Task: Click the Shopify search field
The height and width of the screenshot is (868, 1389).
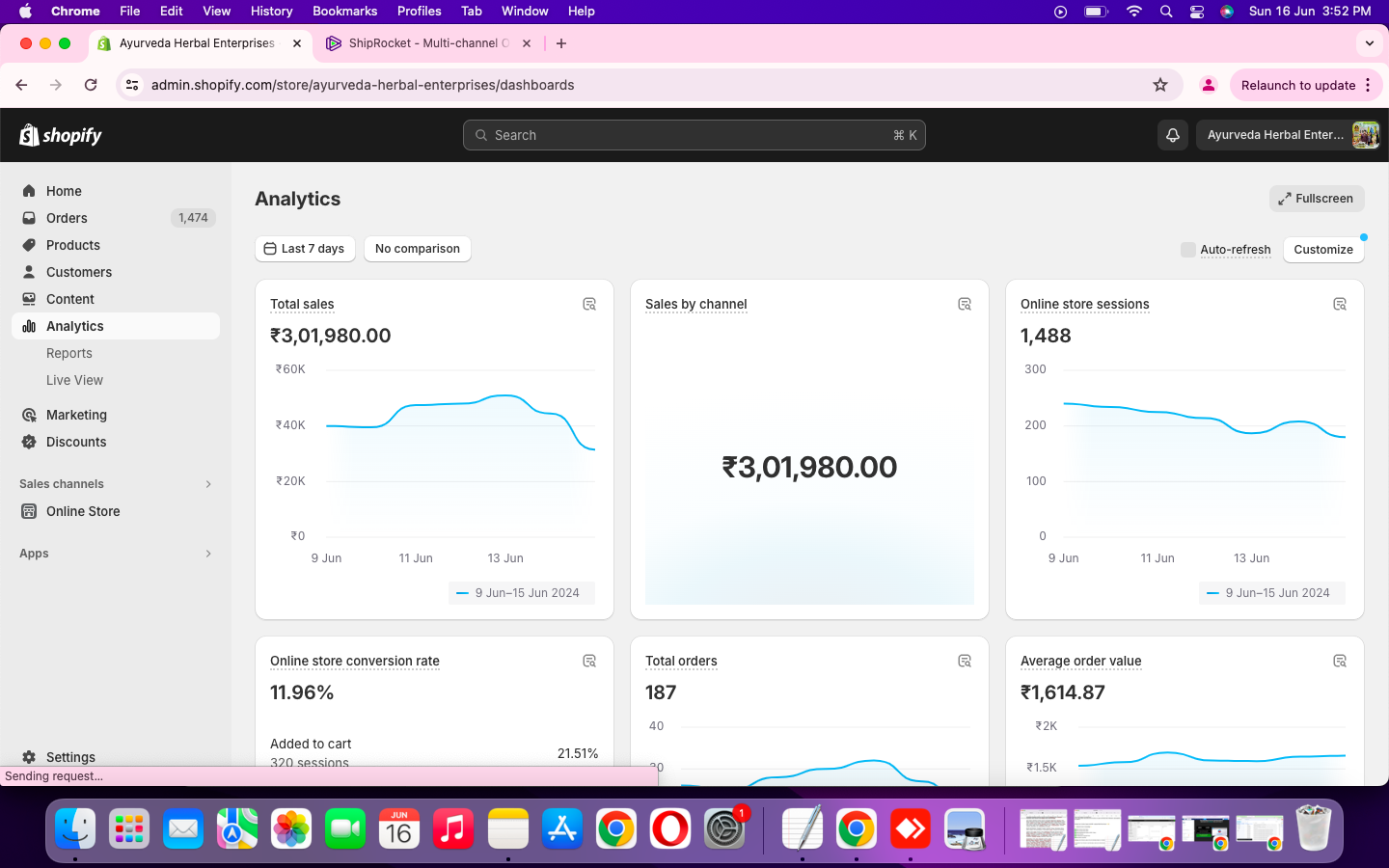Action: point(694,135)
